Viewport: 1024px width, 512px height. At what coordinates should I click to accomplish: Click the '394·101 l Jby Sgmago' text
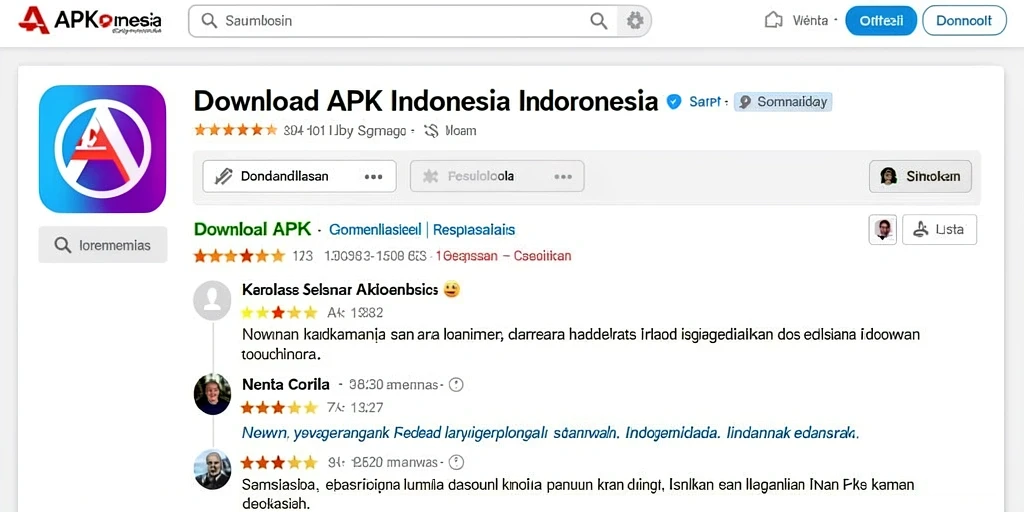point(345,131)
